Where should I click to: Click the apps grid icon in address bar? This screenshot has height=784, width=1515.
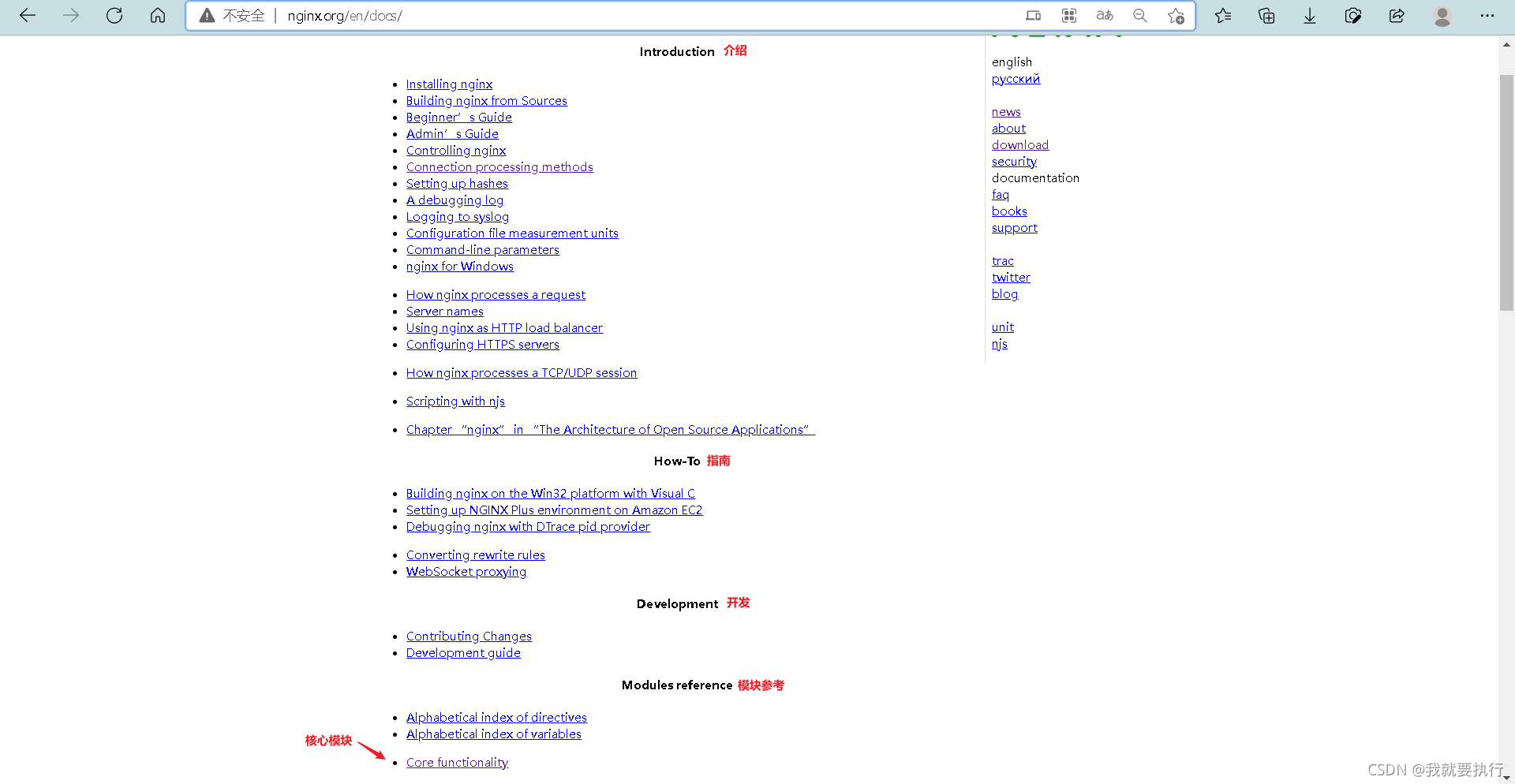click(x=1069, y=16)
